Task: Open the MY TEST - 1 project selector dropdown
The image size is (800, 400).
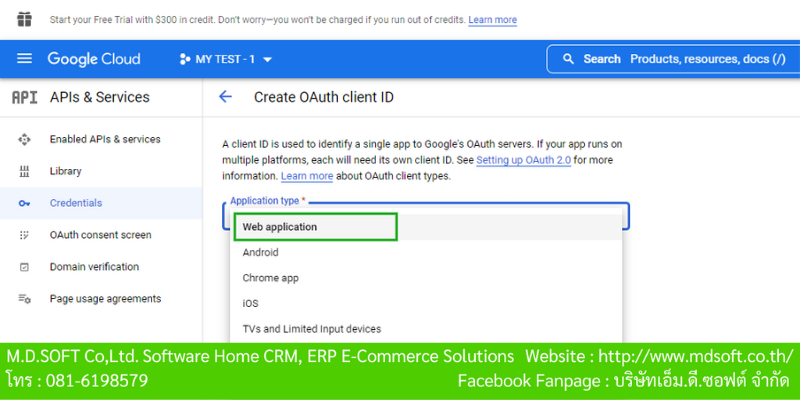Action: (226, 59)
